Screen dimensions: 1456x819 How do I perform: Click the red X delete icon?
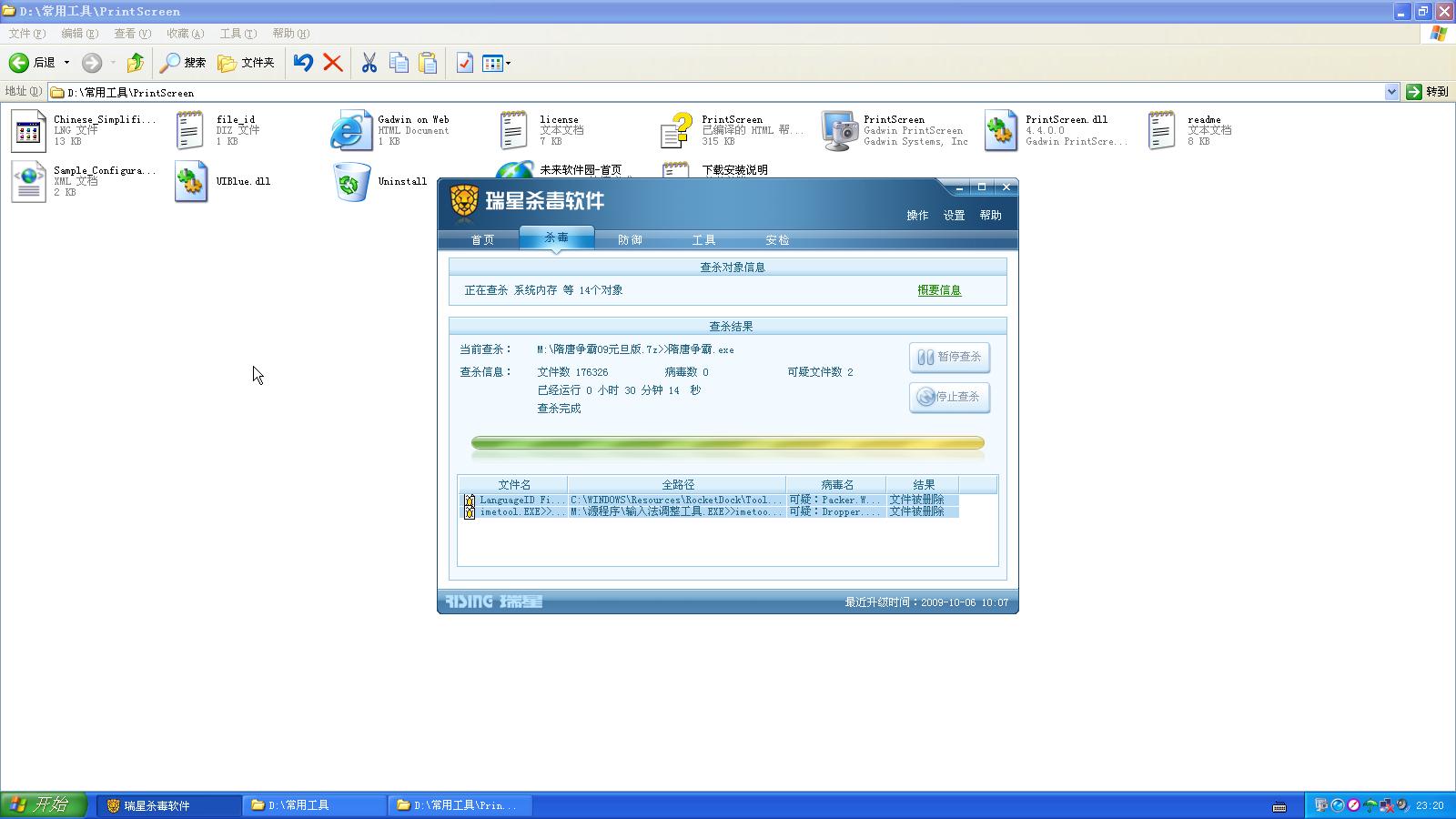coord(333,63)
